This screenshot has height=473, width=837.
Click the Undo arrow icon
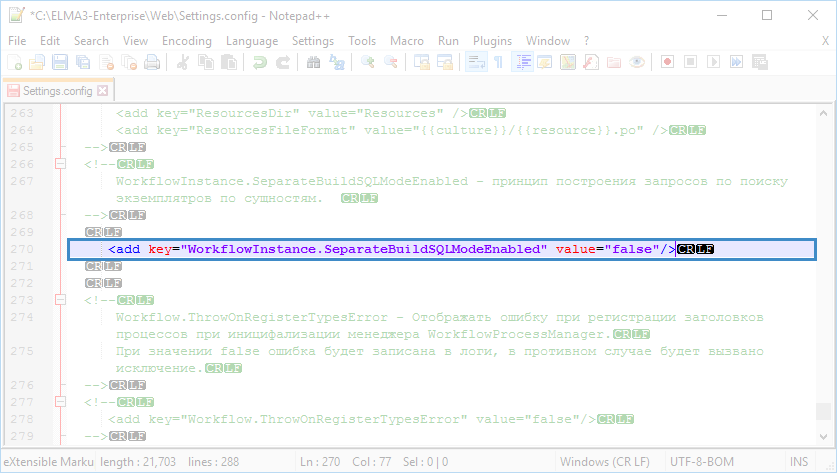click(x=260, y=62)
